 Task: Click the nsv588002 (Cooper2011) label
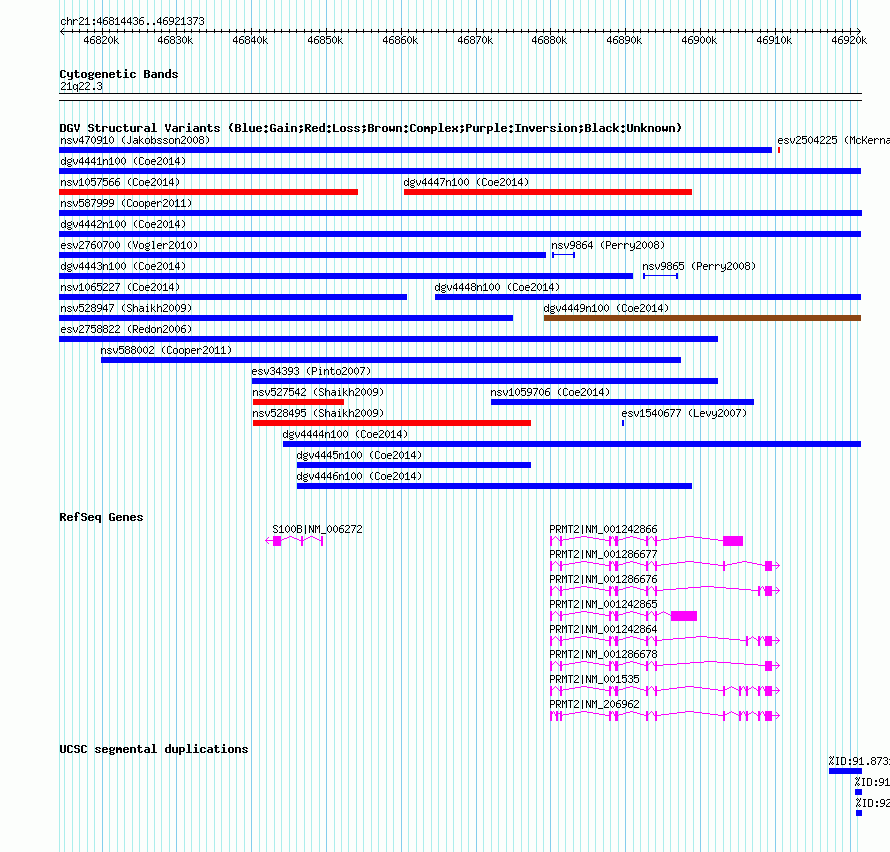[166, 350]
